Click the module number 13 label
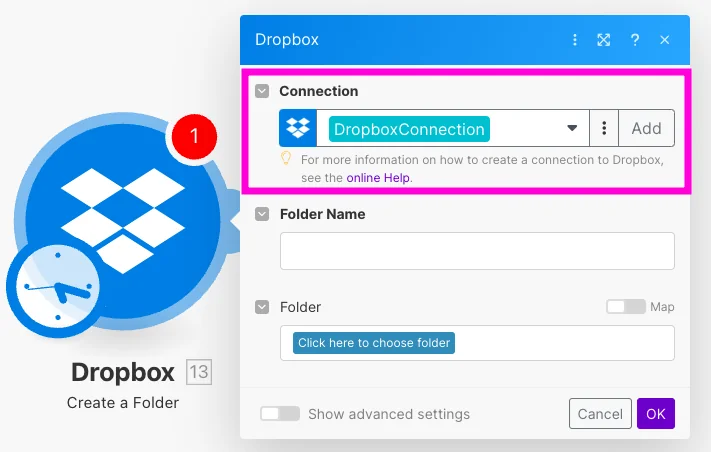Screen dimensions: 711x452 [x=199, y=372]
